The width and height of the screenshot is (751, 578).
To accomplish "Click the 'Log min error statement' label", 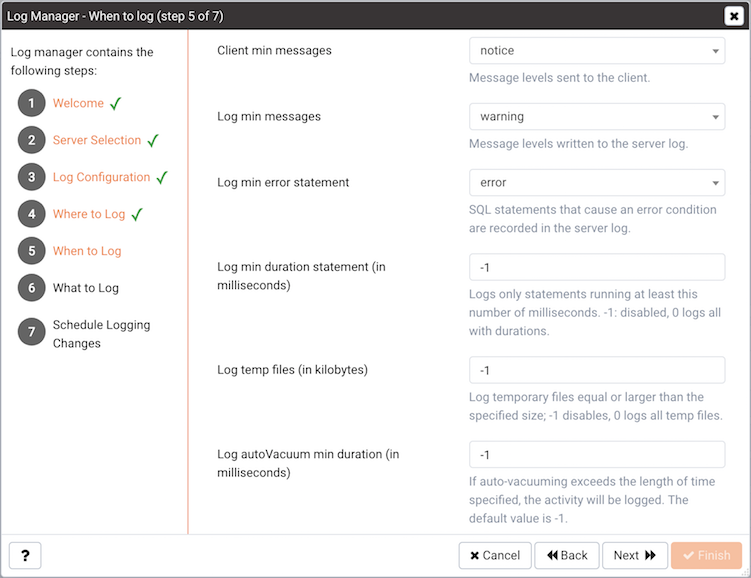I will tap(283, 182).
